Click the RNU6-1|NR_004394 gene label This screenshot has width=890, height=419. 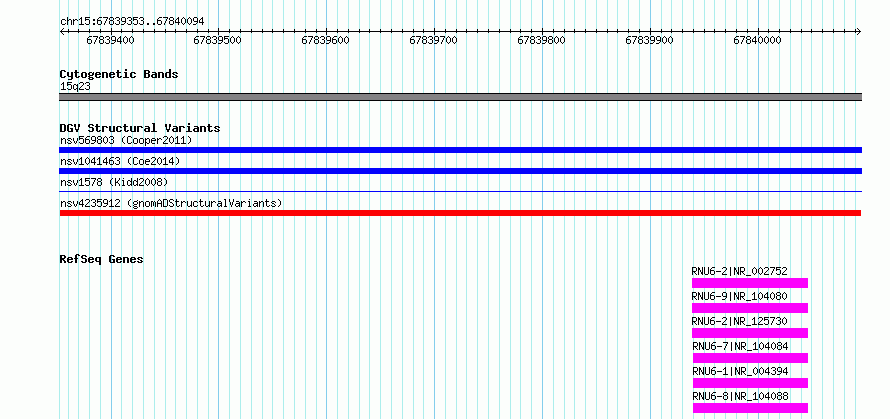pyautogui.click(x=741, y=371)
